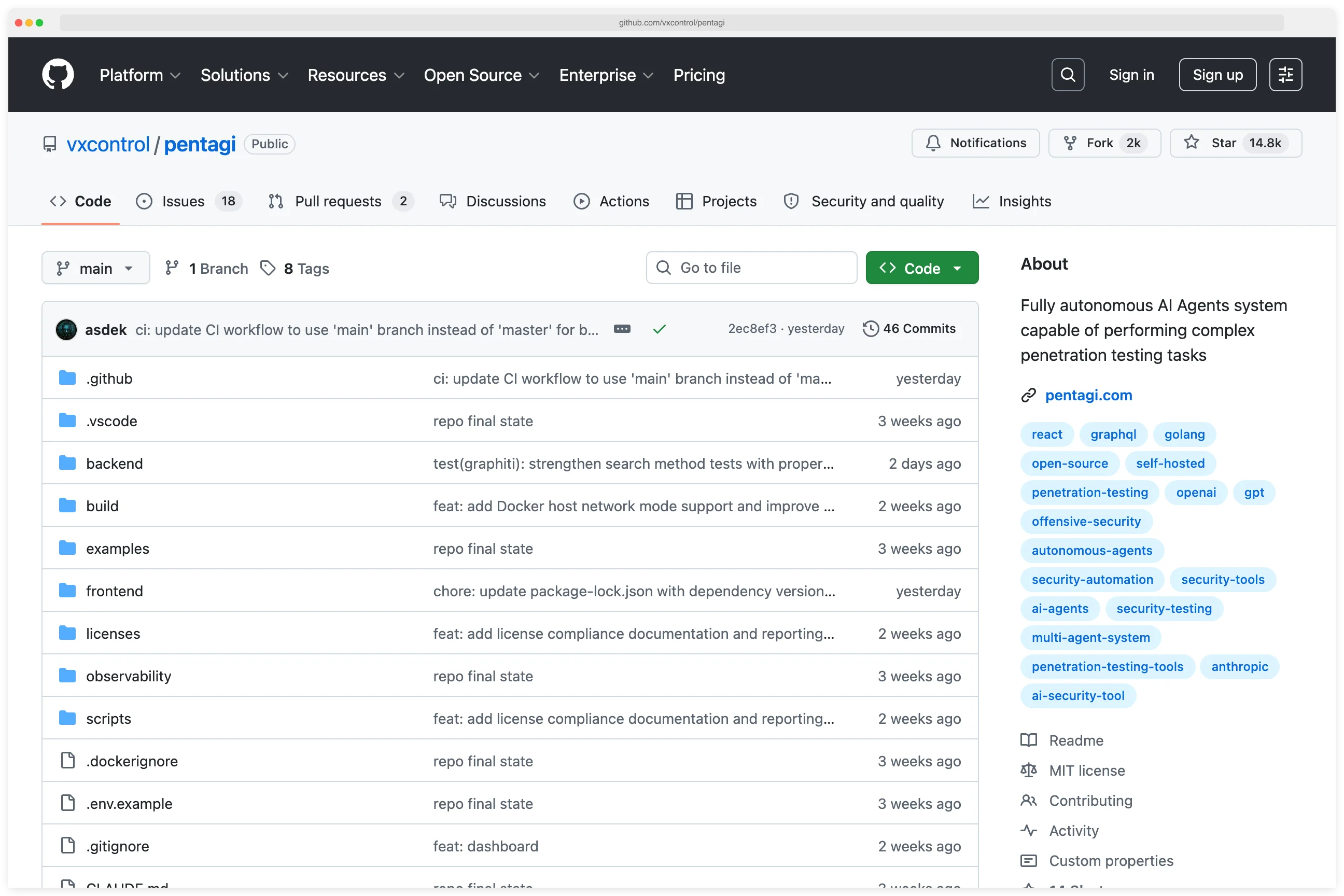Image resolution: width=1344 pixels, height=896 pixels.
Task: Open the .vscode folder
Action: coord(111,421)
